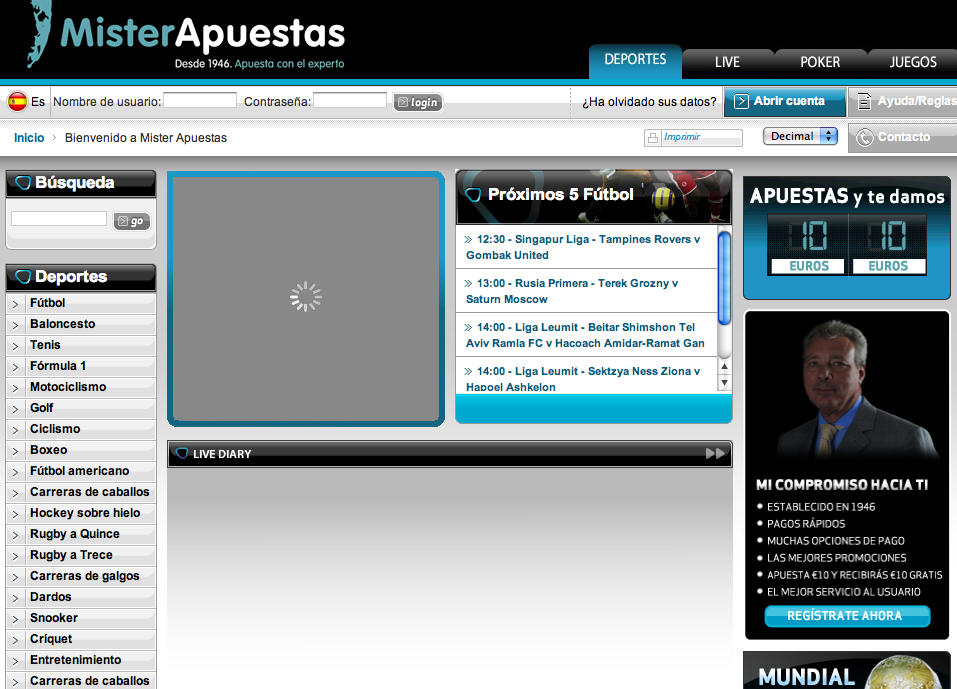This screenshot has height=689, width=957.
Task: Click the Búsqueda search text field
Action: (x=59, y=218)
